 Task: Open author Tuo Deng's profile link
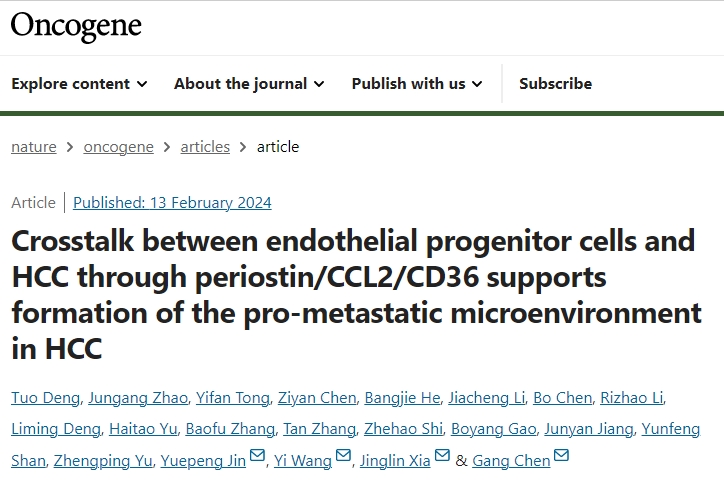(45, 398)
